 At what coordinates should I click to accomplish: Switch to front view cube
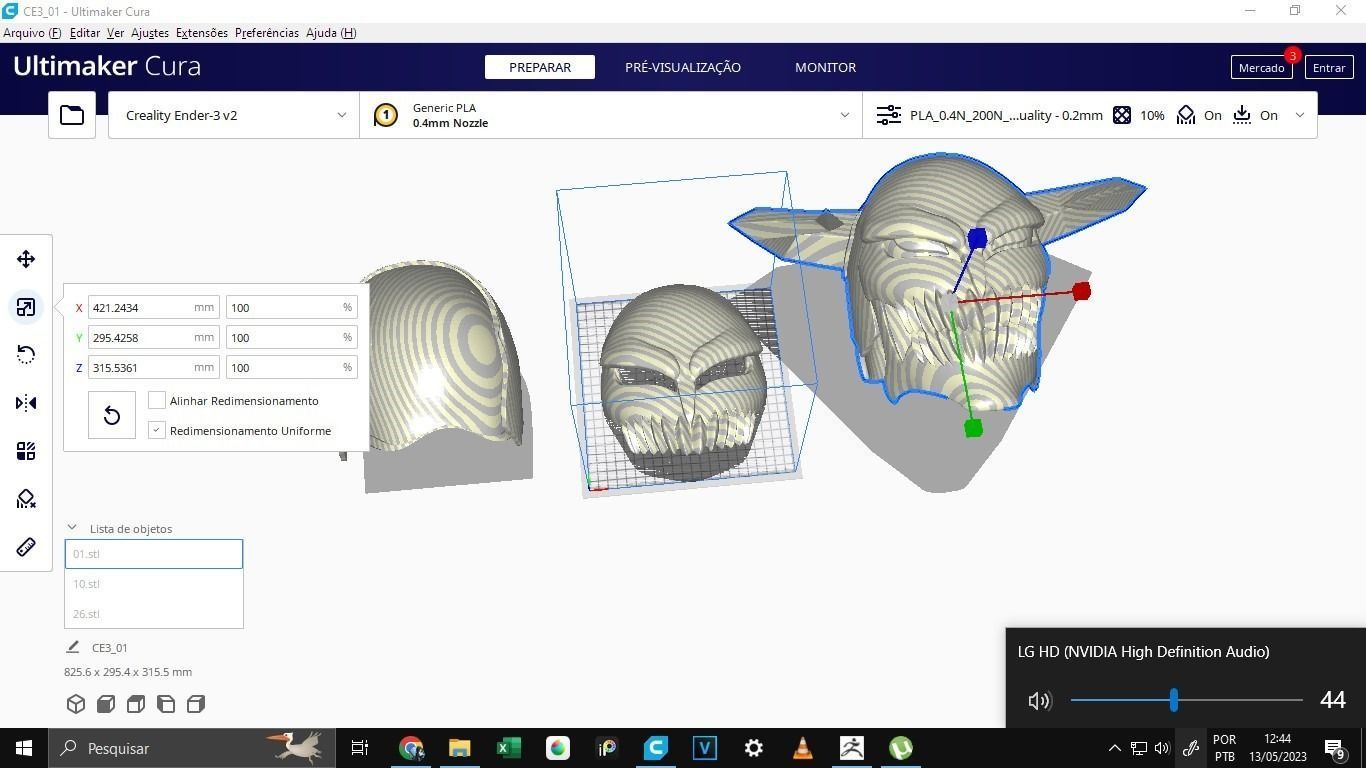pos(106,704)
